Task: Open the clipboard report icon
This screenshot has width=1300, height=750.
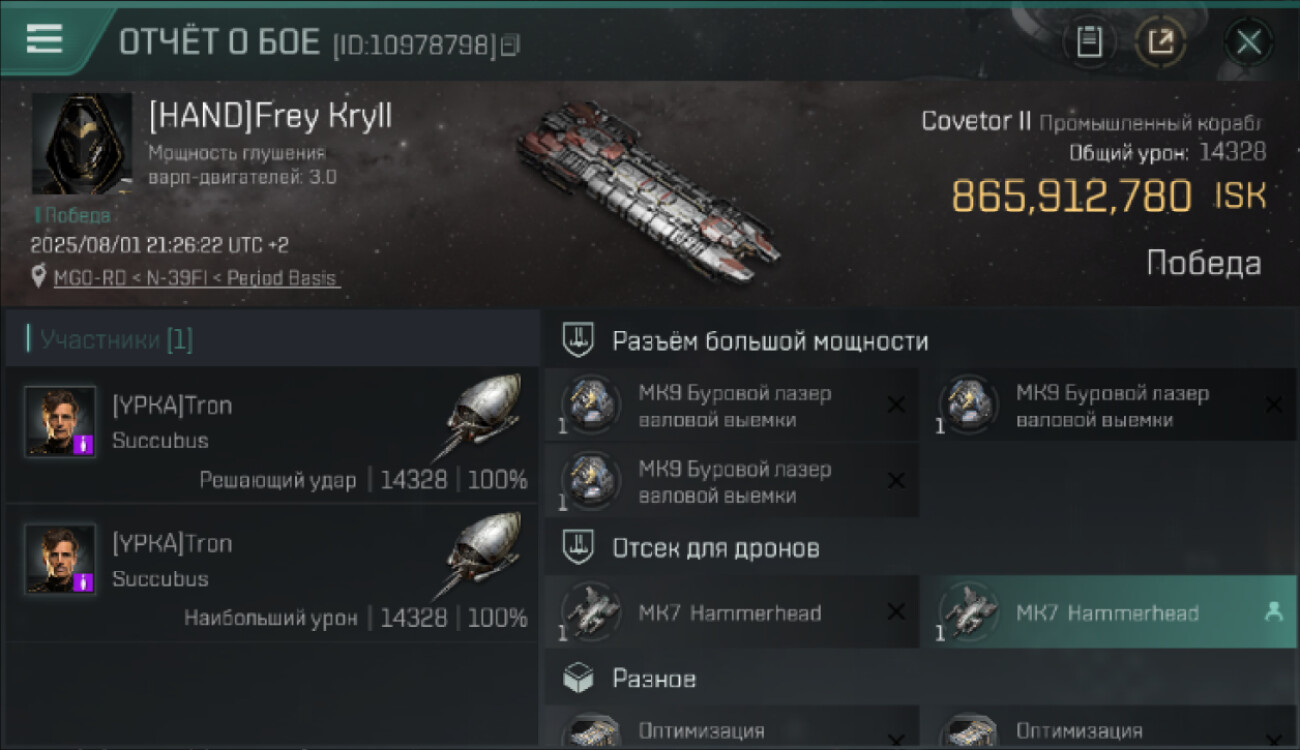Action: coord(1089,42)
